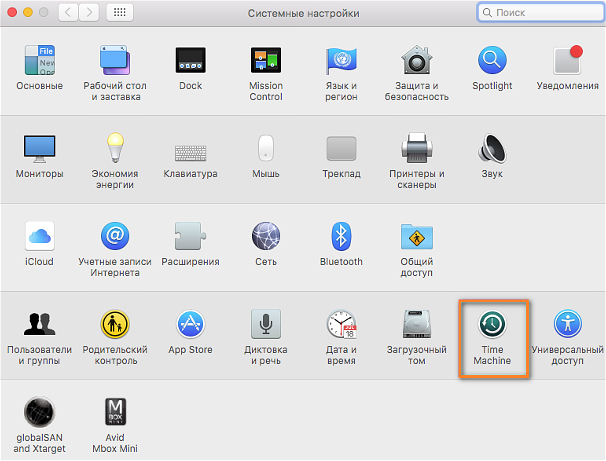Open the Bluetooth settings

pos(341,237)
